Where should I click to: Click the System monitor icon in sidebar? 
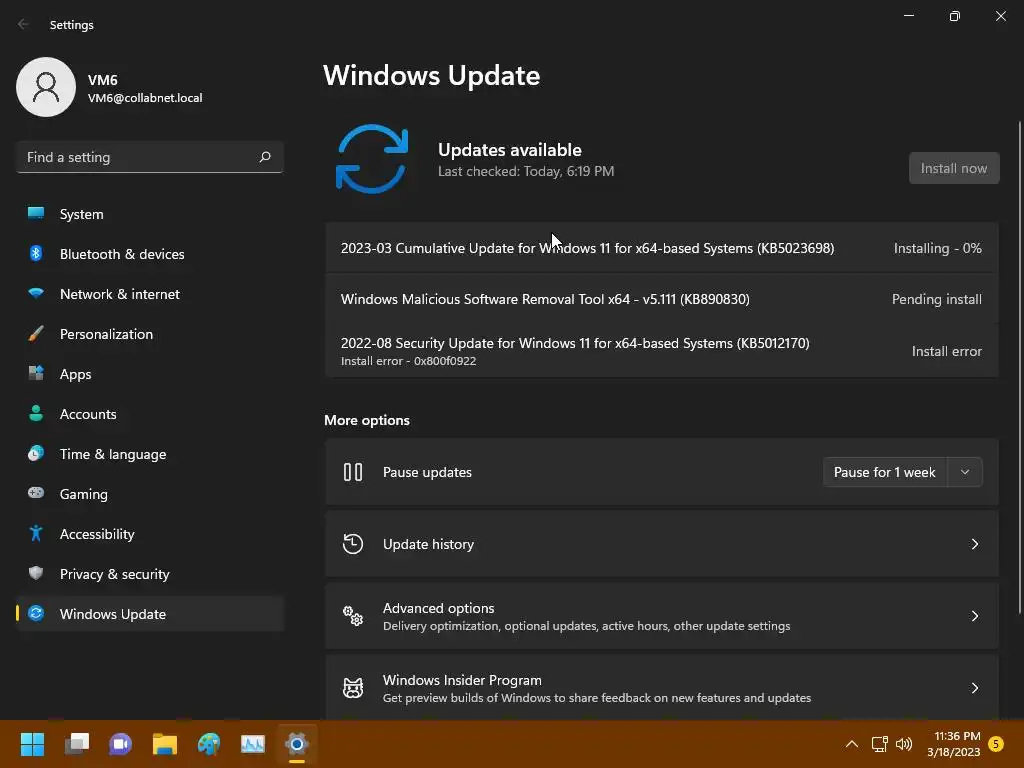[36, 214]
